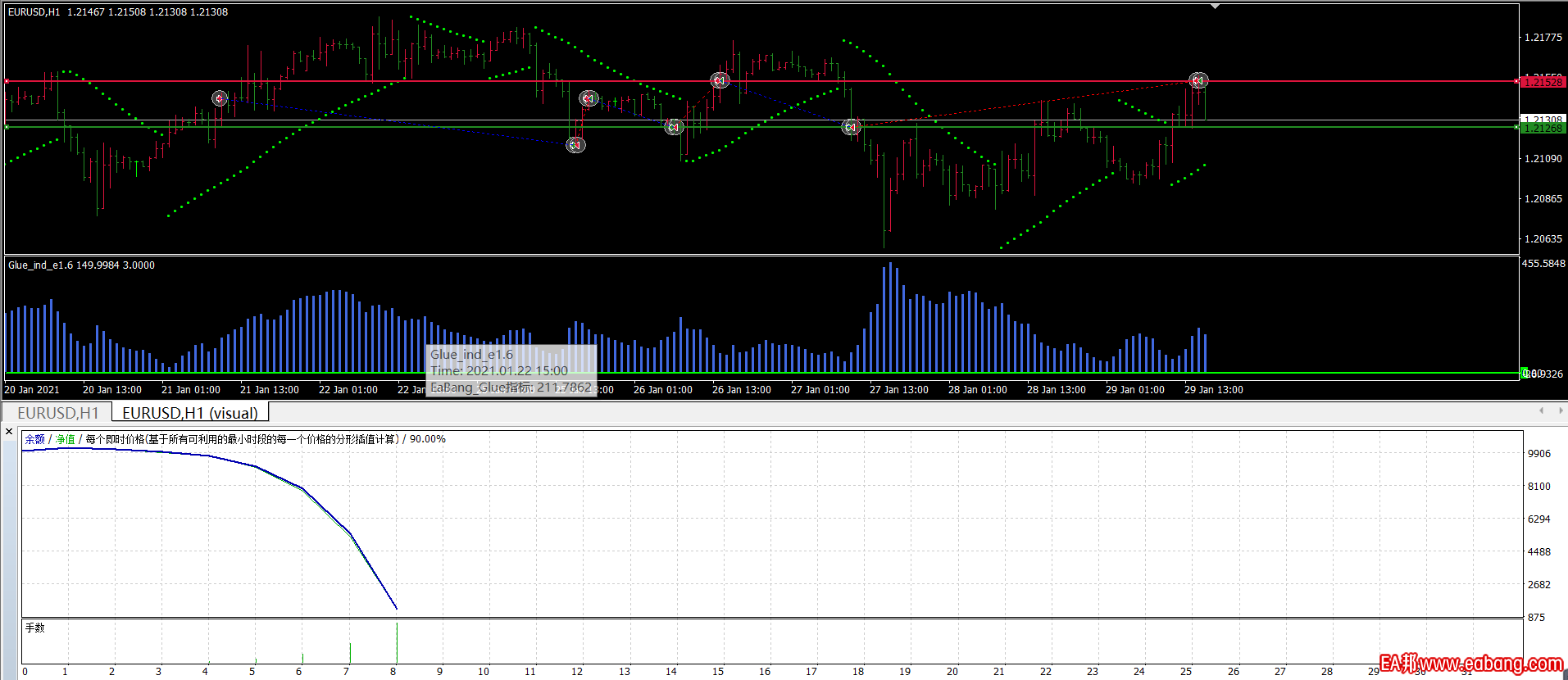
Task: Click the 9906 balance scale value
Action: [1539, 454]
